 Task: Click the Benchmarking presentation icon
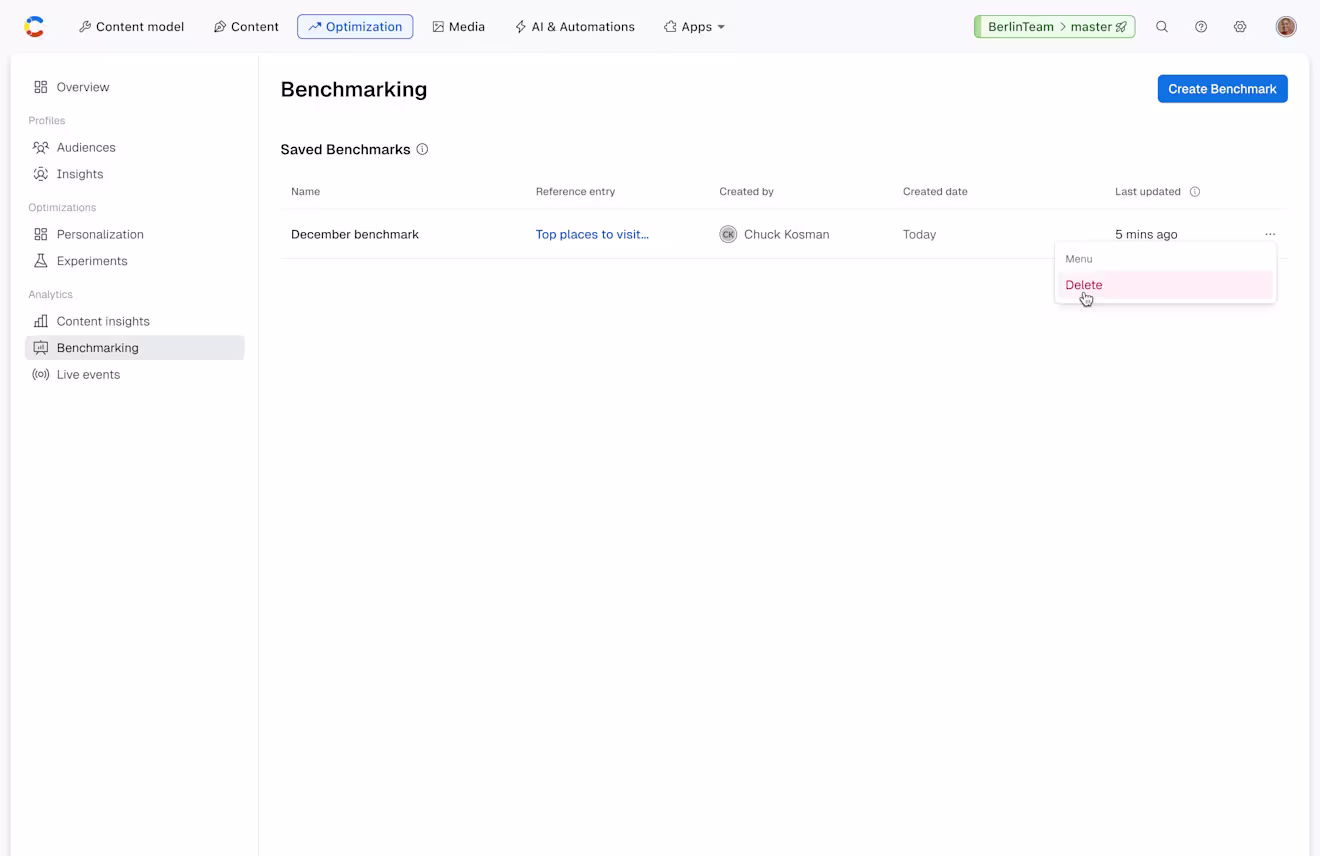41,348
